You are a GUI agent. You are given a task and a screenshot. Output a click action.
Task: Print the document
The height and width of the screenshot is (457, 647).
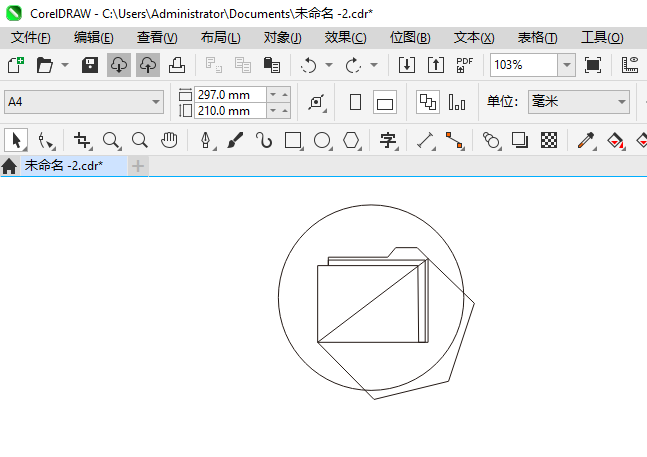click(x=177, y=65)
